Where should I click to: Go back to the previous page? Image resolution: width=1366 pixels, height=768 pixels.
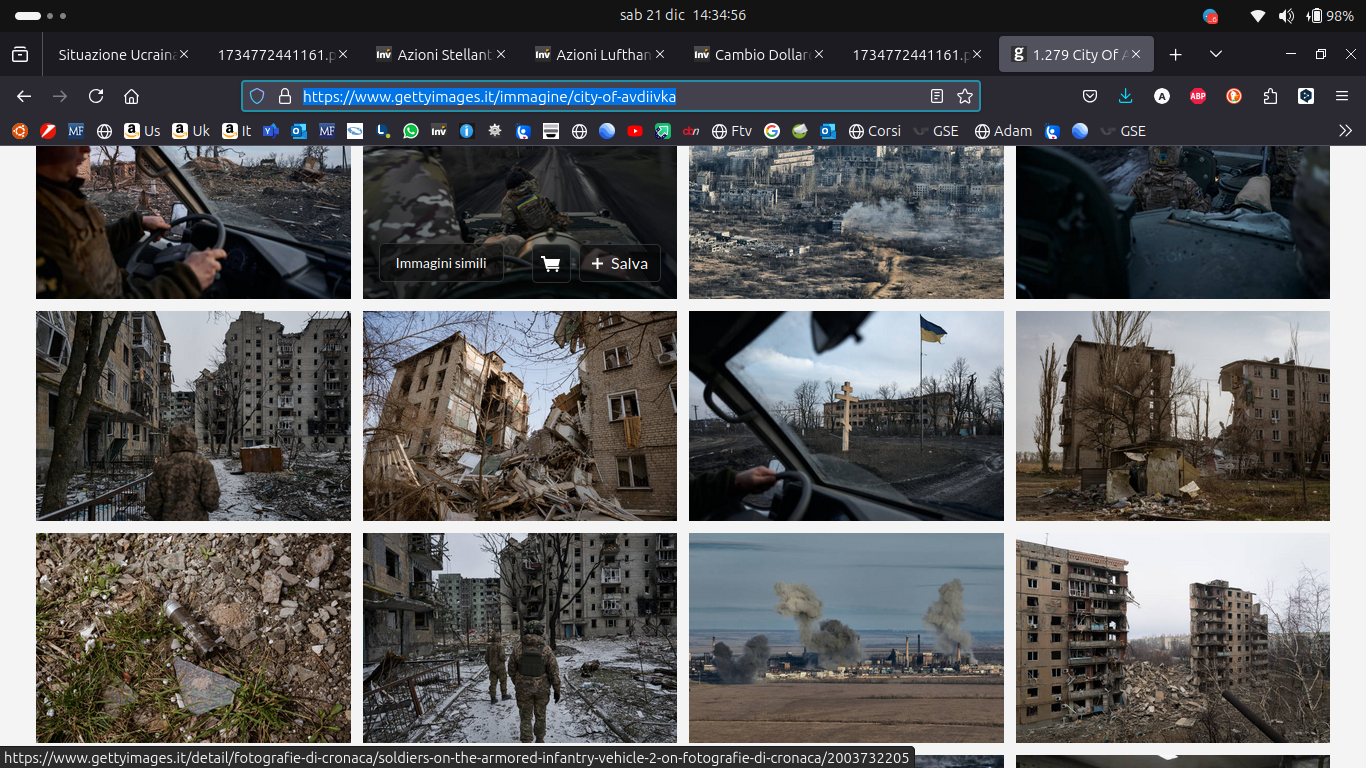pos(24,96)
